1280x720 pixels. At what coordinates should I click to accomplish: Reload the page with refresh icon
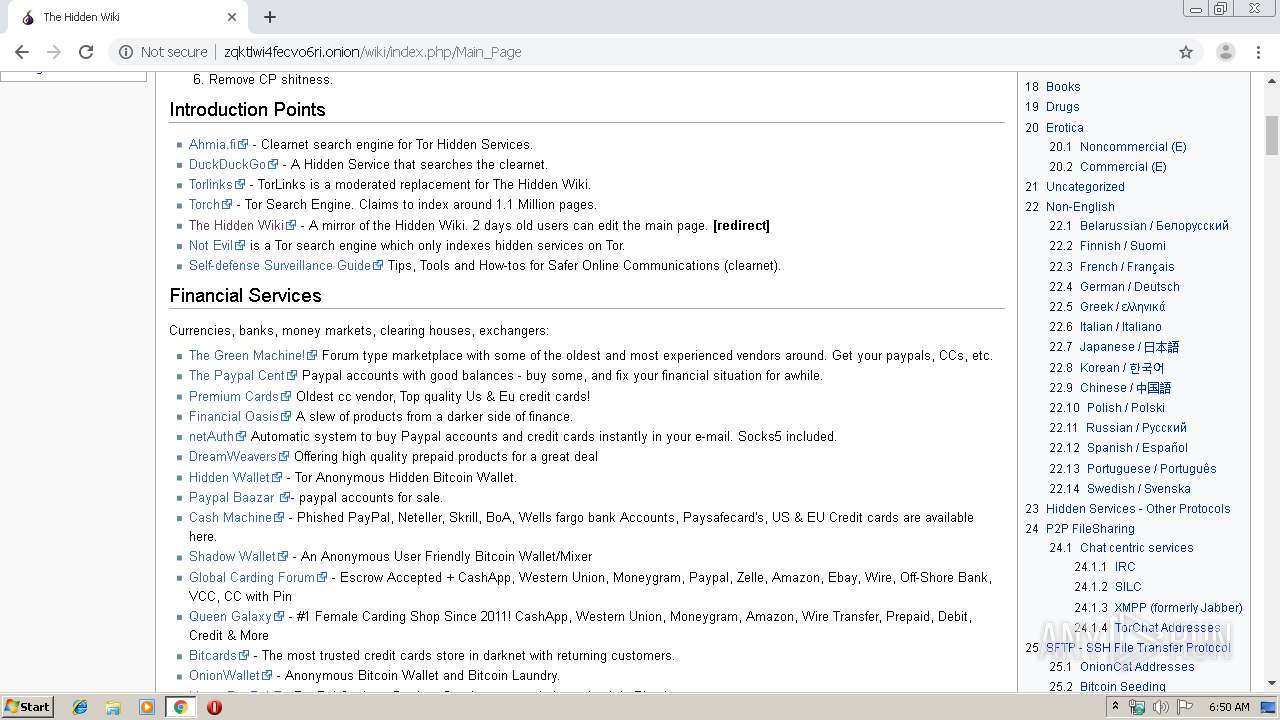click(86, 52)
